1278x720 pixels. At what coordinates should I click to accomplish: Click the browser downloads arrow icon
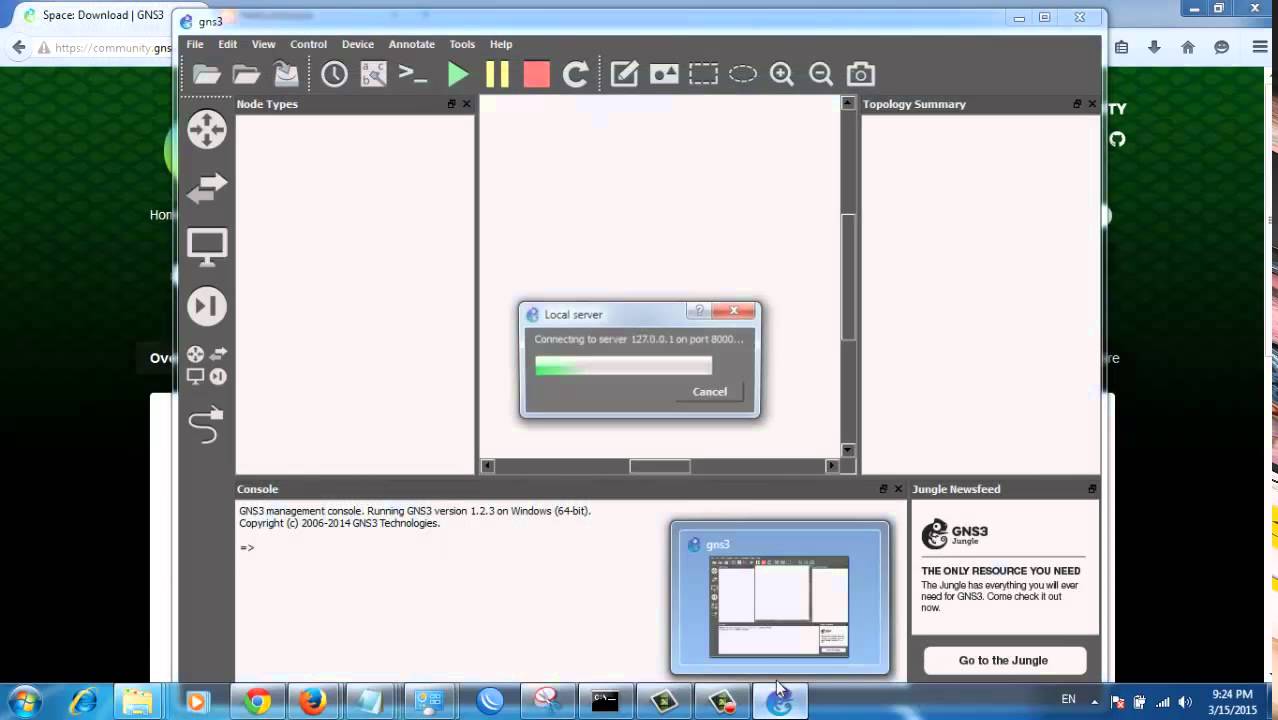pyautogui.click(x=1154, y=47)
